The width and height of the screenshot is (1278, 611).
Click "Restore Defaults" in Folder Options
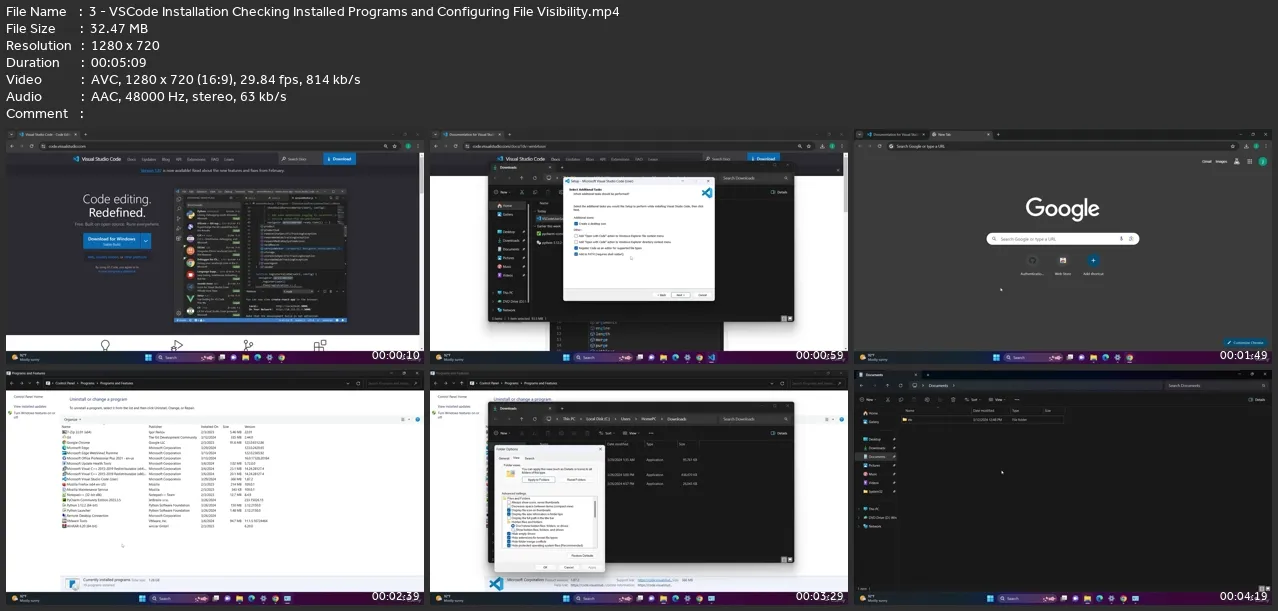tap(580, 555)
